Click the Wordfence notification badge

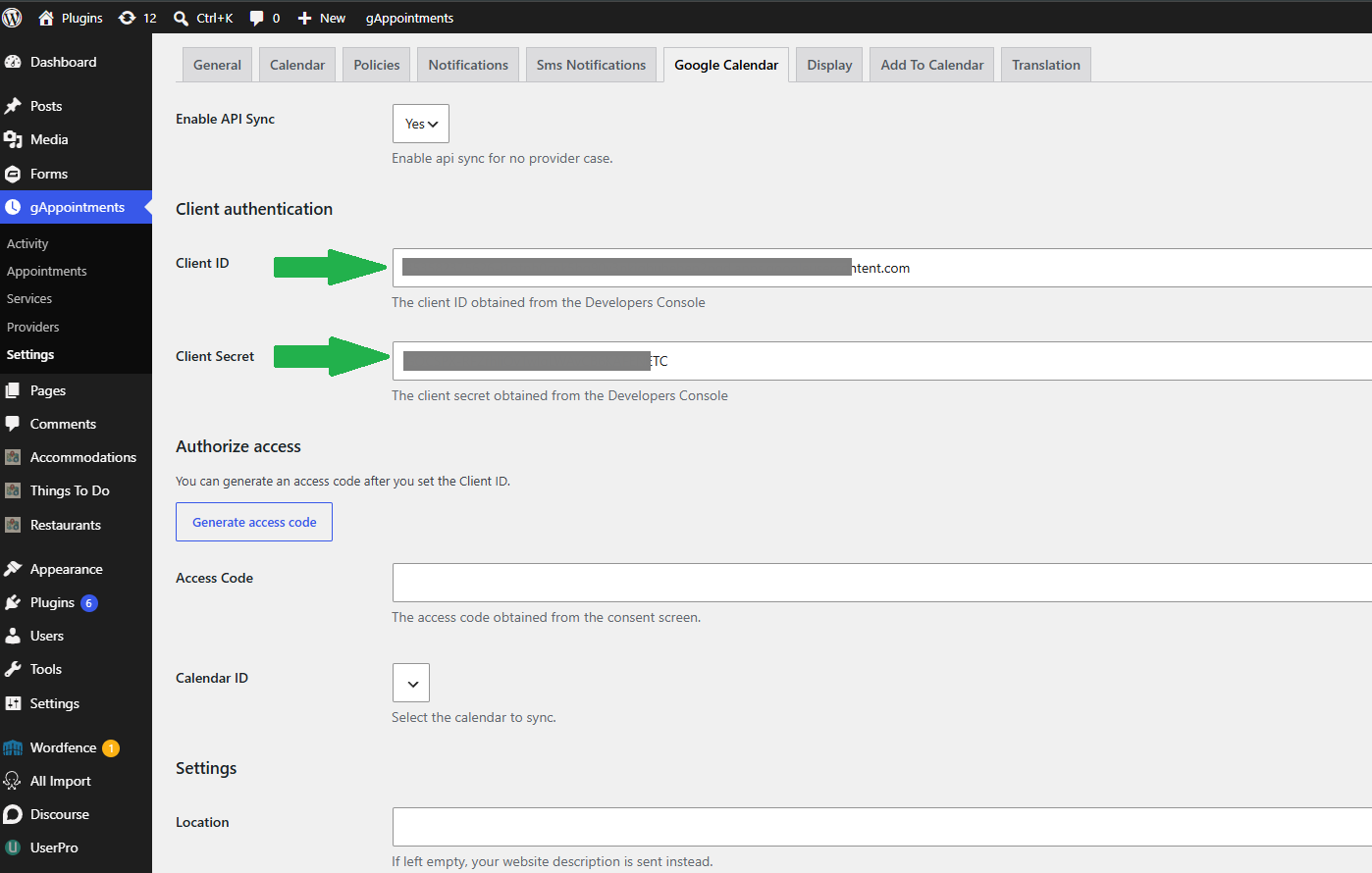coord(111,748)
